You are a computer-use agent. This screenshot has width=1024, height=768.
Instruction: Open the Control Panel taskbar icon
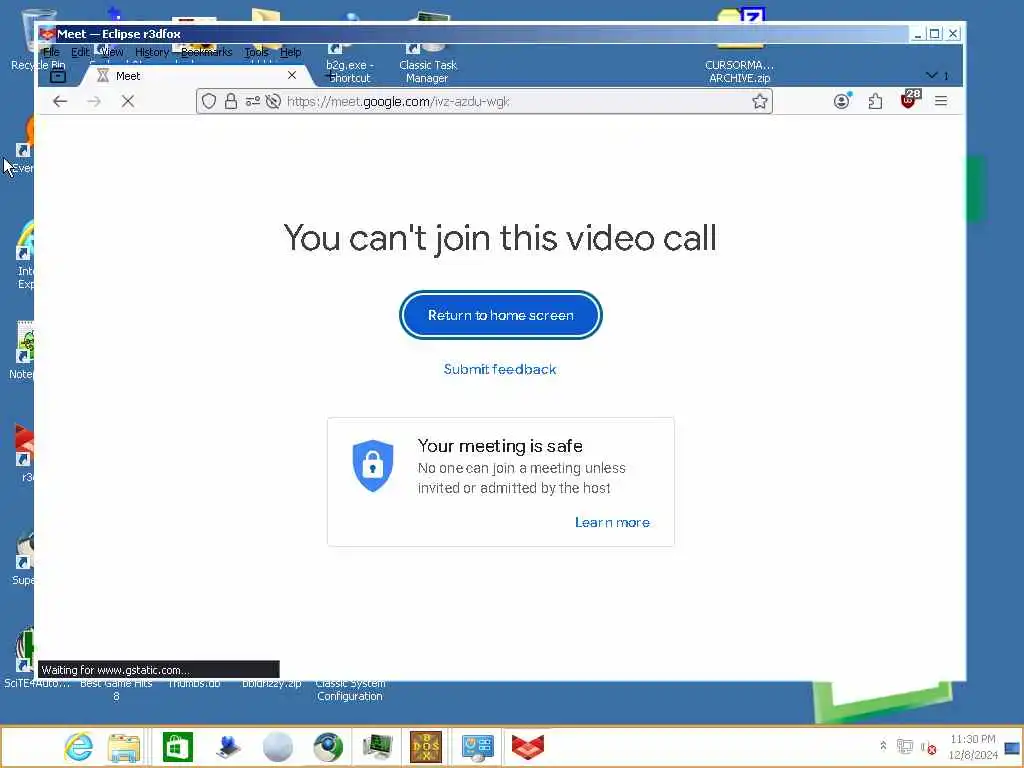[477, 746]
